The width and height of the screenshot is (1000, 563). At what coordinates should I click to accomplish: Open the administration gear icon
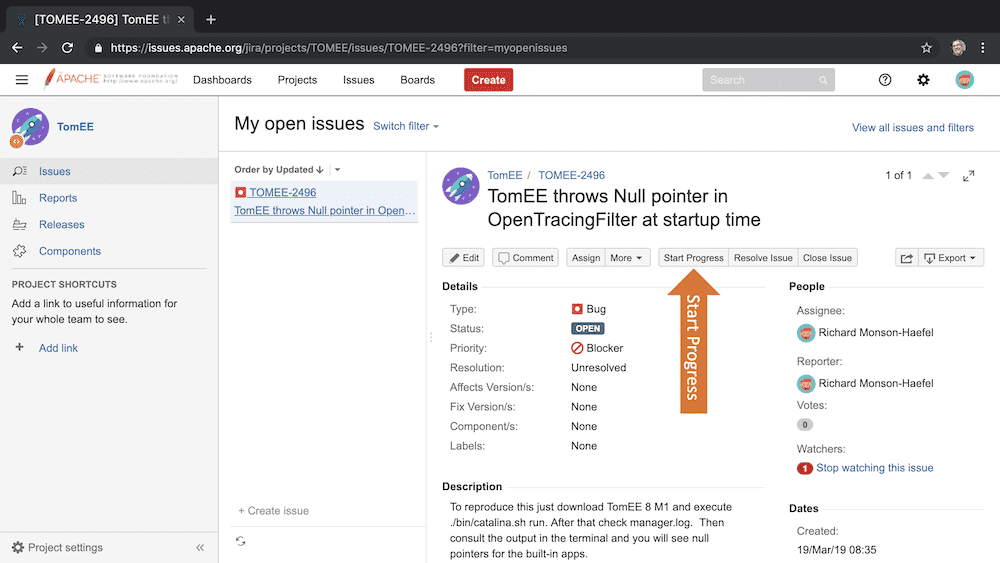(x=923, y=80)
